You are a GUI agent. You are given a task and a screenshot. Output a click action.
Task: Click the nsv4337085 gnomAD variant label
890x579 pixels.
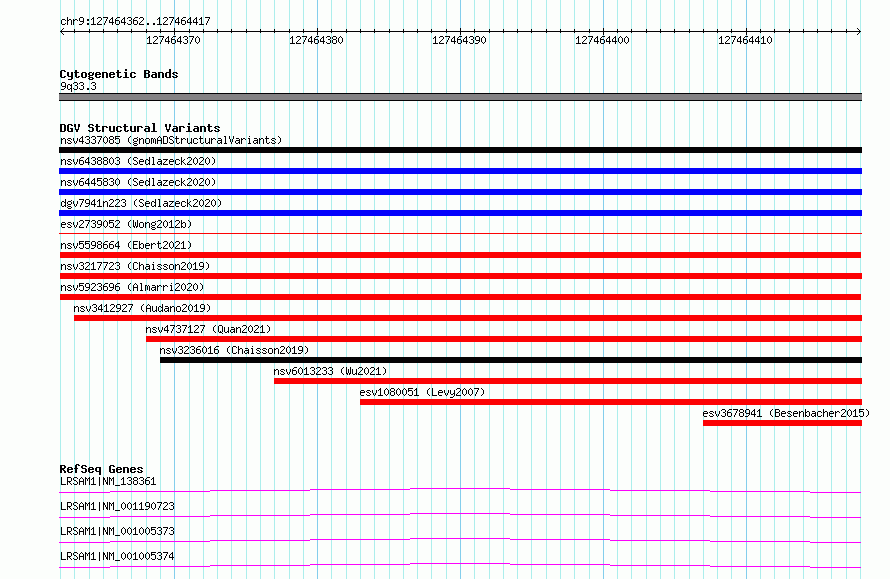(171, 140)
